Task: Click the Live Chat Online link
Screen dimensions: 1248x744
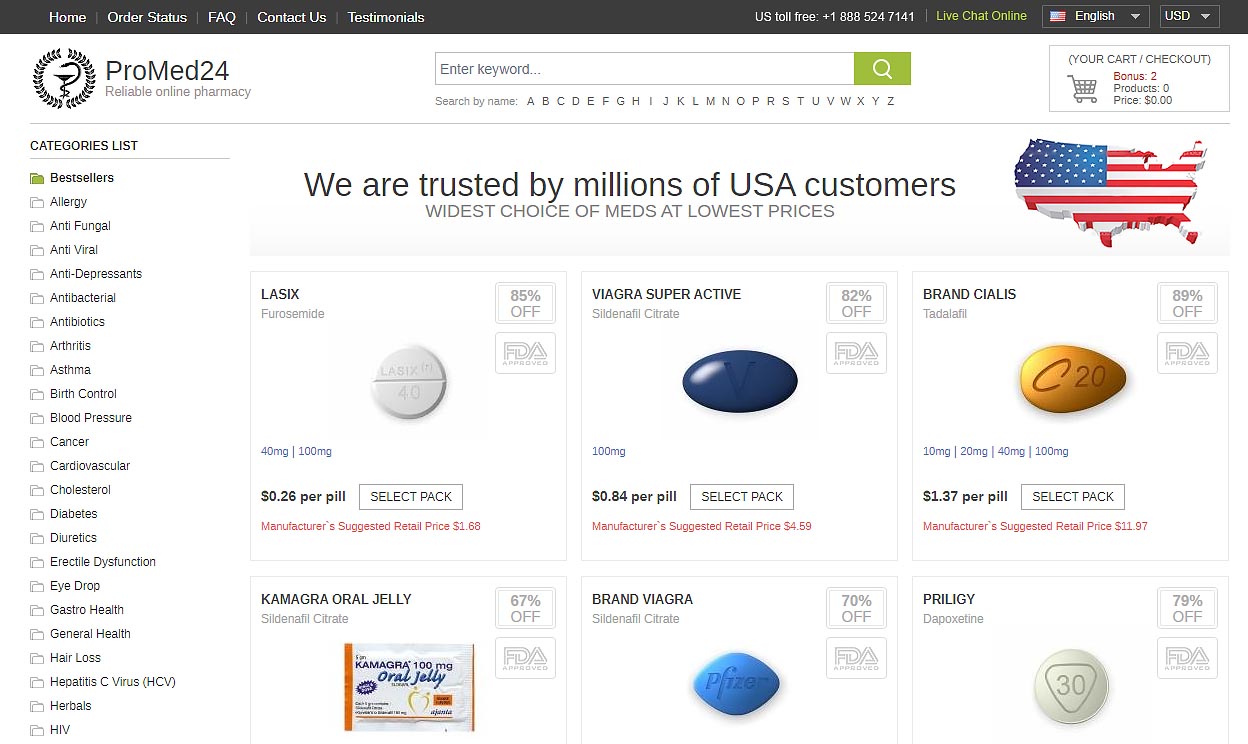Action: click(981, 16)
